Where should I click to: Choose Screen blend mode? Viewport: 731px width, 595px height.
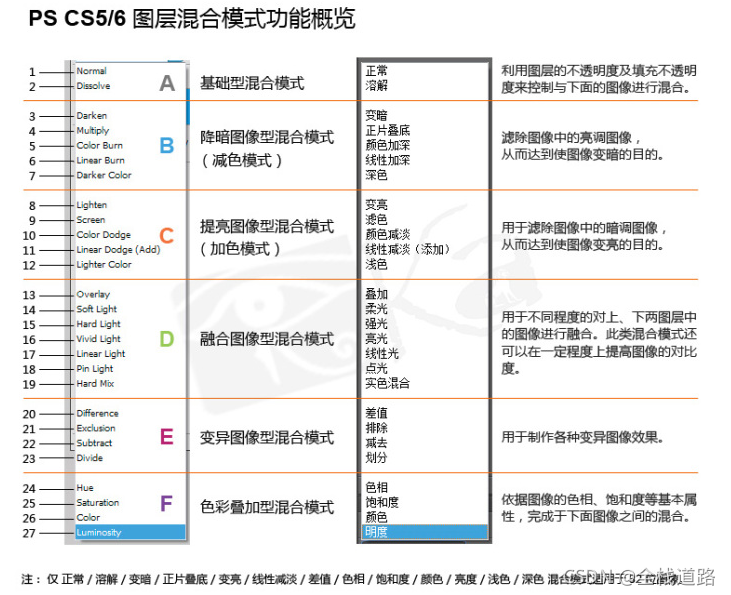click(90, 220)
